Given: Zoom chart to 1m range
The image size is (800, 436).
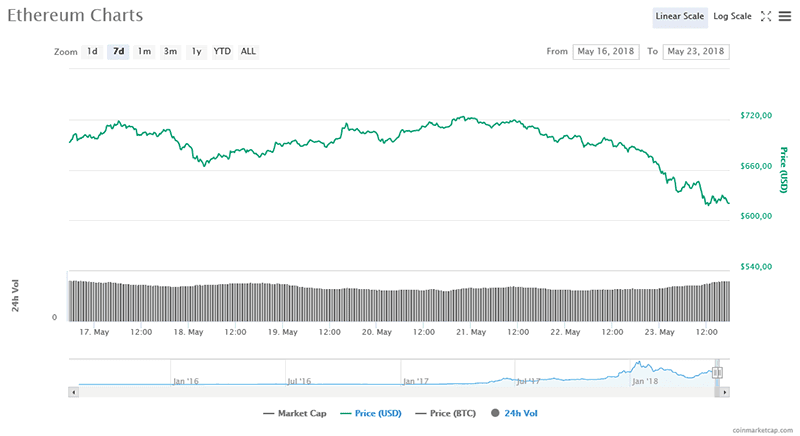Looking at the screenshot, I should tap(144, 51).
